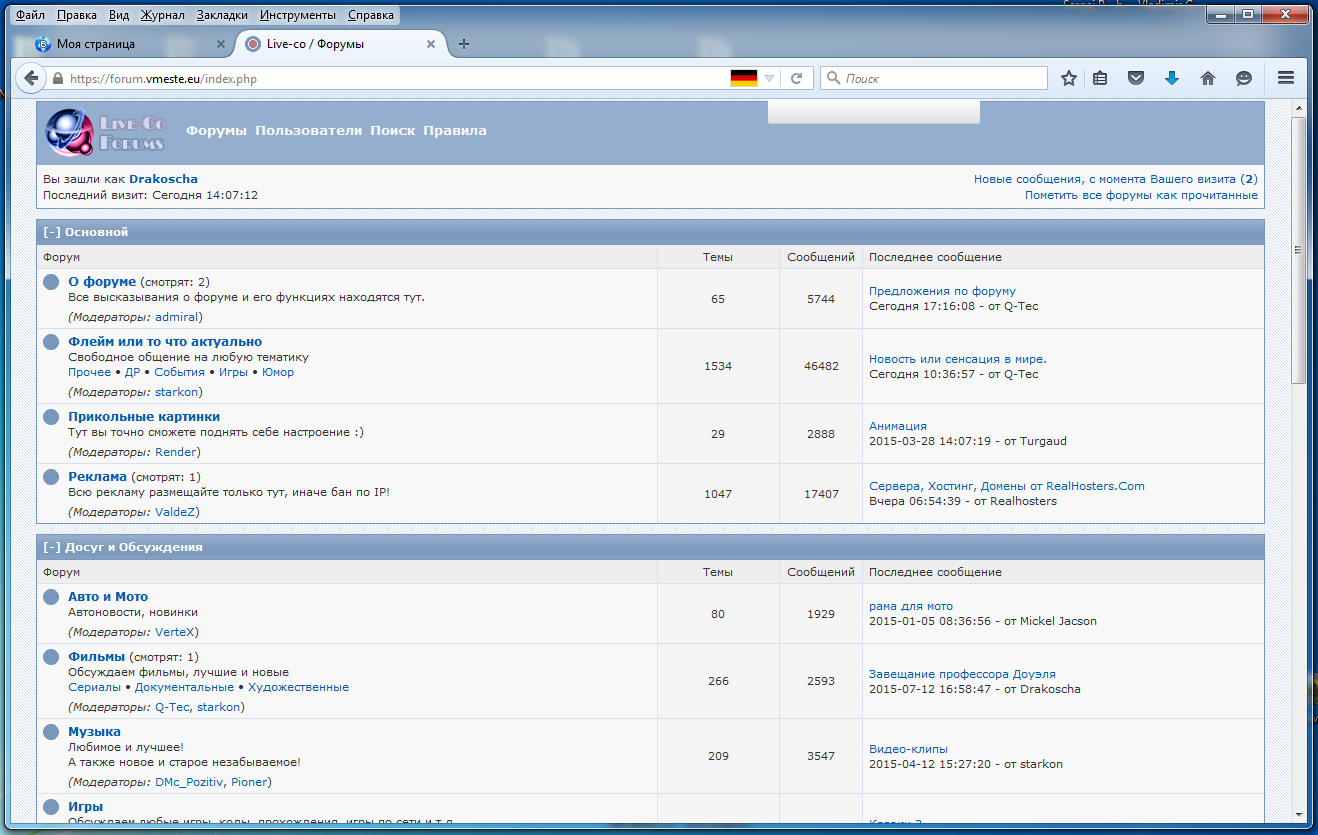
Task: Open the Инструменты menu
Action: (x=297, y=16)
